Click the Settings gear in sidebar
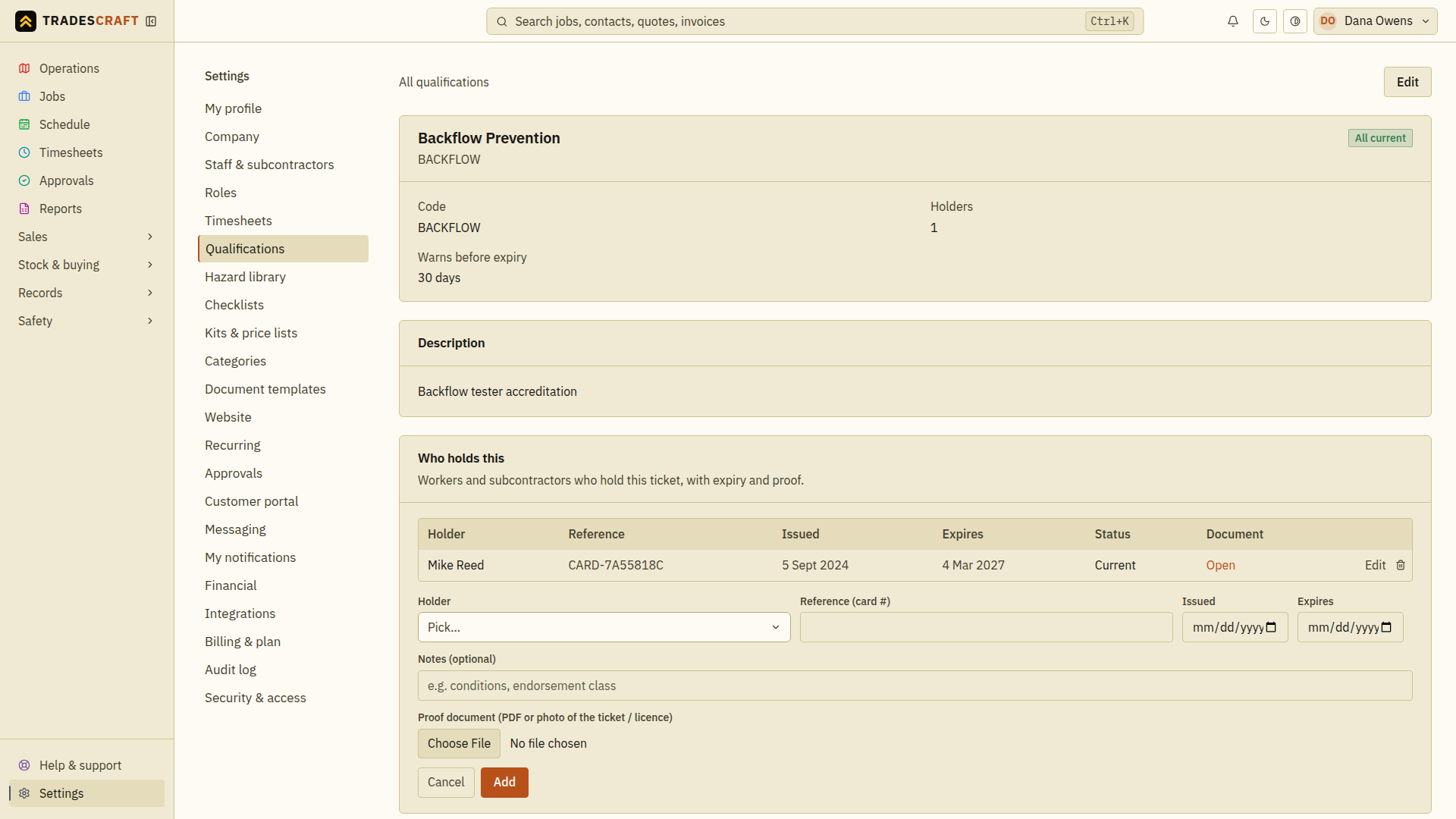Screen dimensions: 1456x819 24,793
